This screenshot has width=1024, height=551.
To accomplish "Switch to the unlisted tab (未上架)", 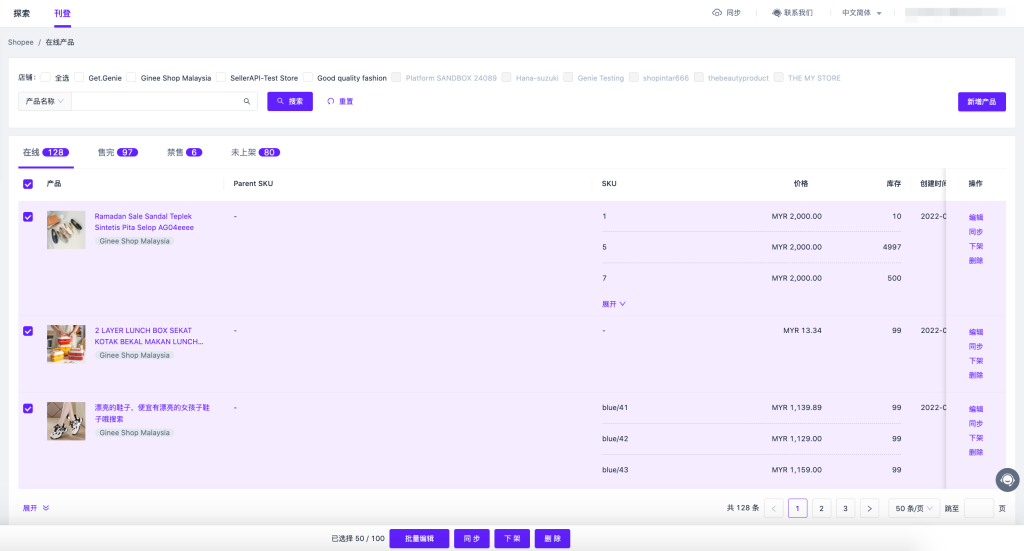I will [255, 152].
